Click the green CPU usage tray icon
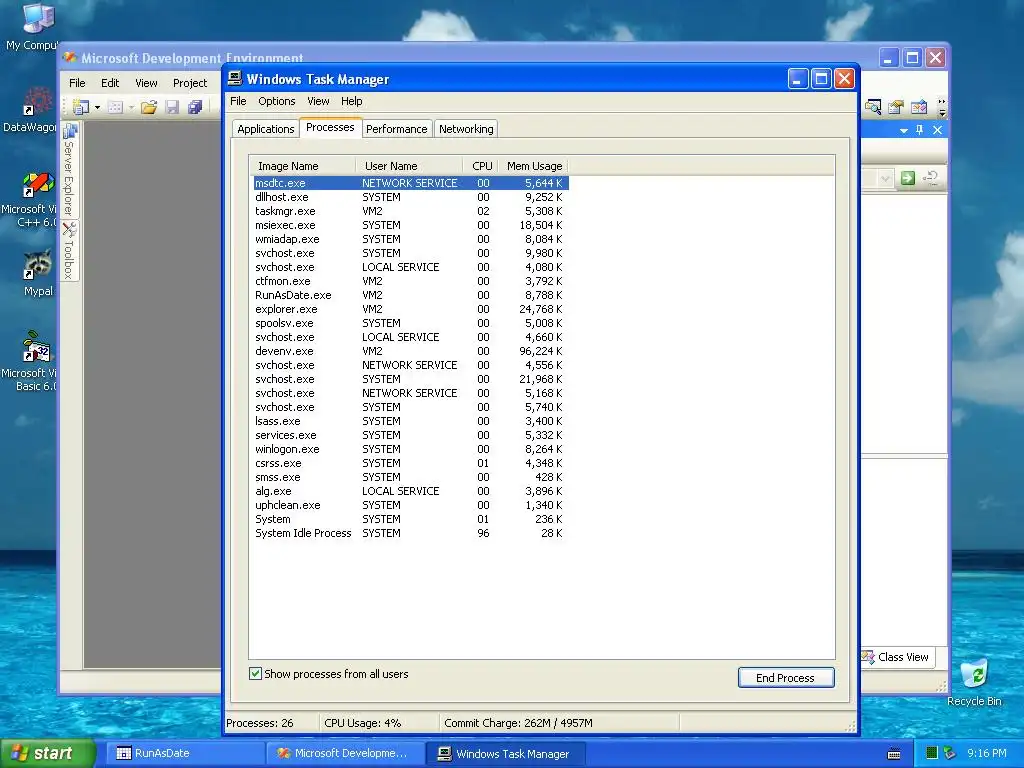The width and height of the screenshot is (1024, 768). coord(932,754)
